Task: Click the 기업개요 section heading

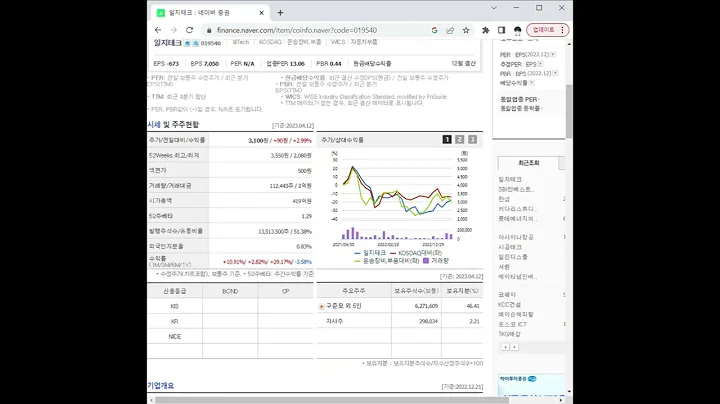Action: pos(161,386)
